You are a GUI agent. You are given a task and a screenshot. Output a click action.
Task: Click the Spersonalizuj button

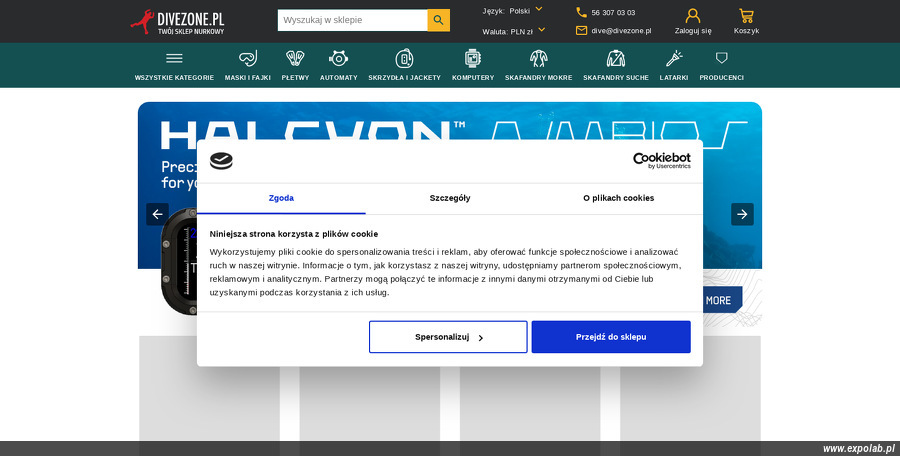[x=448, y=337]
